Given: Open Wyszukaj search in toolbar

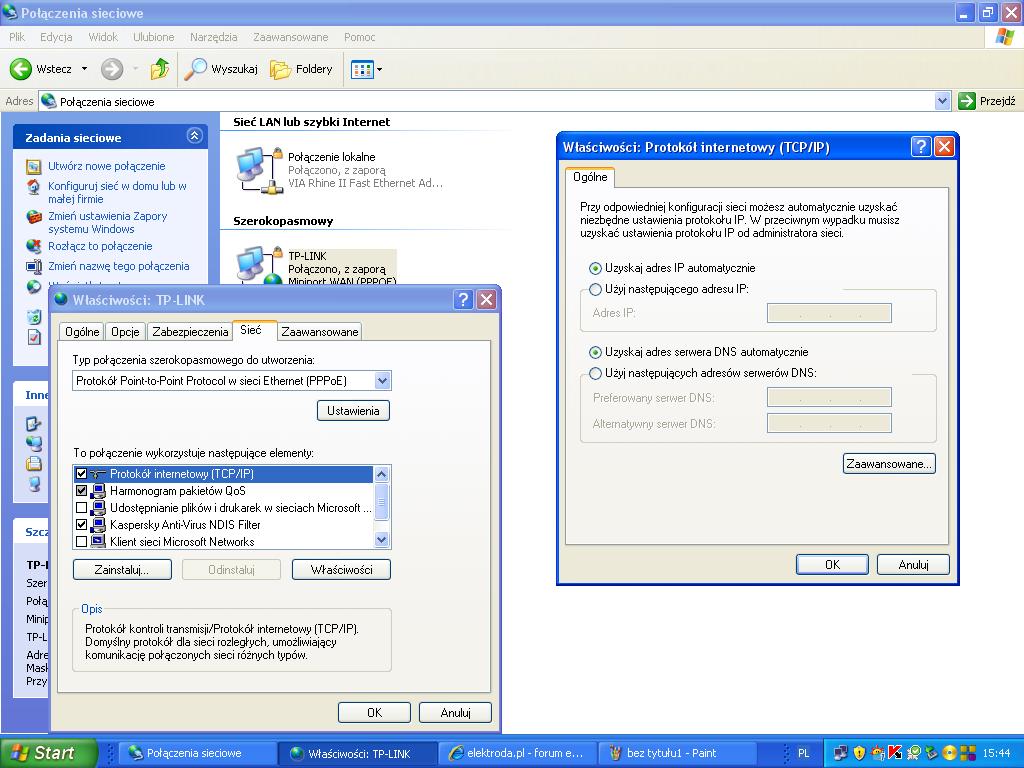Looking at the screenshot, I should pos(221,69).
